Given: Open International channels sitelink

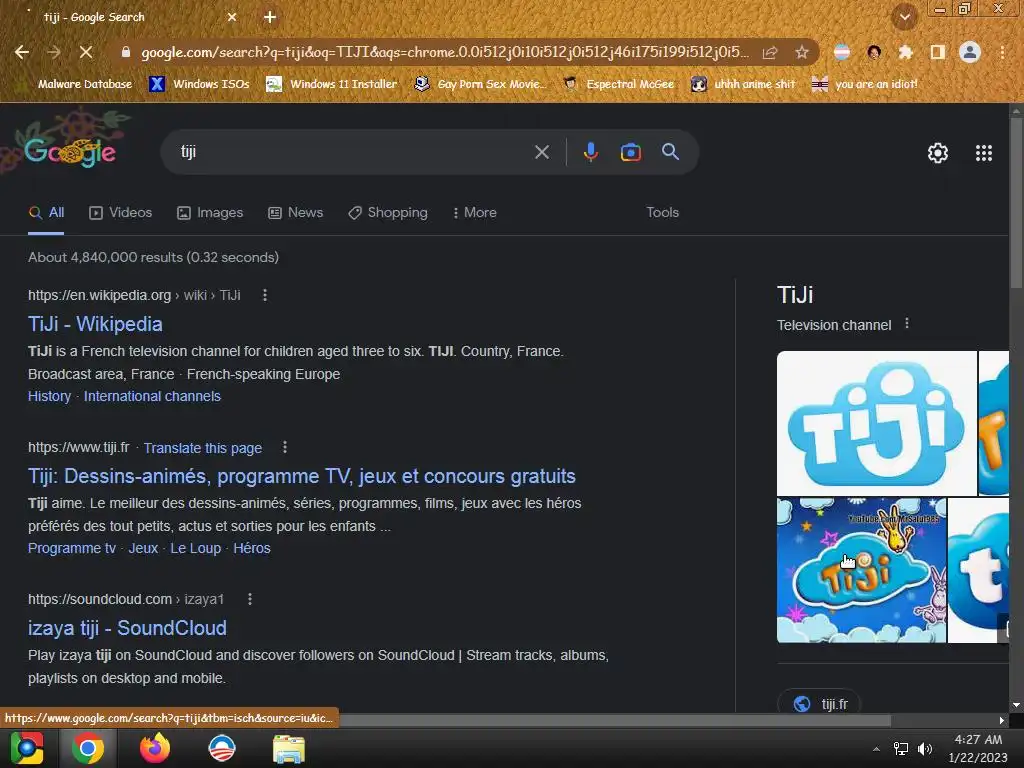Looking at the screenshot, I should click(x=152, y=396).
